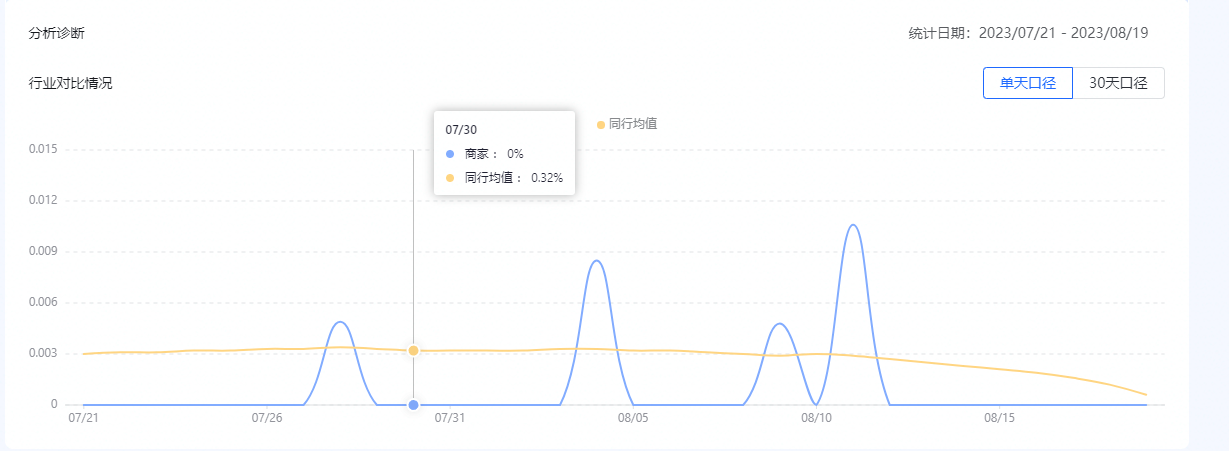The width and height of the screenshot is (1229, 451).
Task: Click the blue 商家 dot in the tooltip
Action: pos(450,154)
